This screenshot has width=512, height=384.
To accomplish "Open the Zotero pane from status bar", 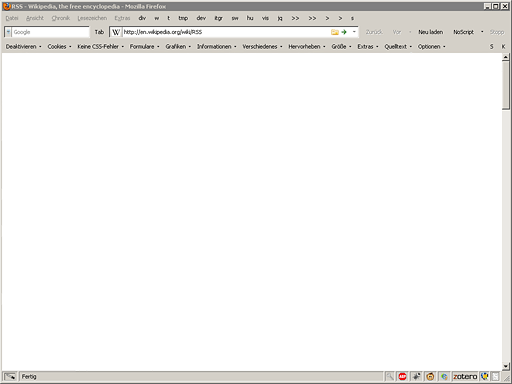I will (465, 377).
